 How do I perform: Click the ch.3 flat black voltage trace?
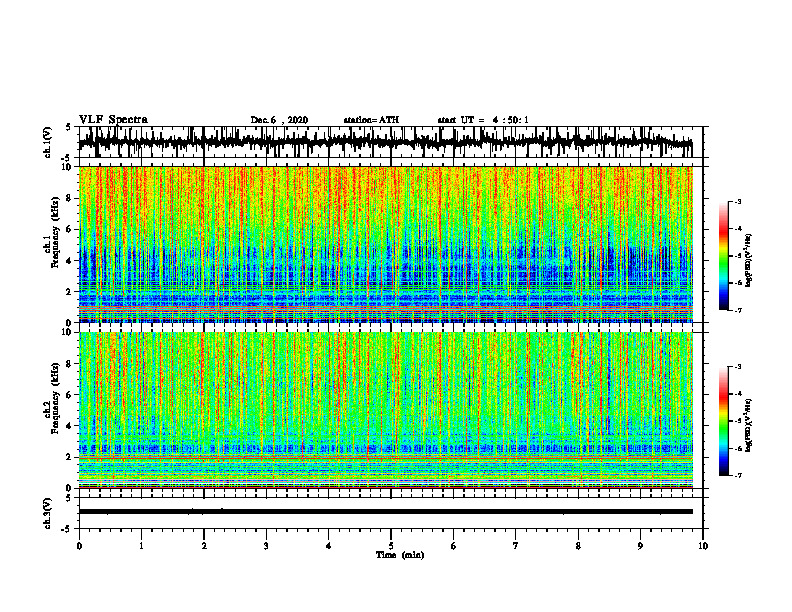tap(386, 512)
